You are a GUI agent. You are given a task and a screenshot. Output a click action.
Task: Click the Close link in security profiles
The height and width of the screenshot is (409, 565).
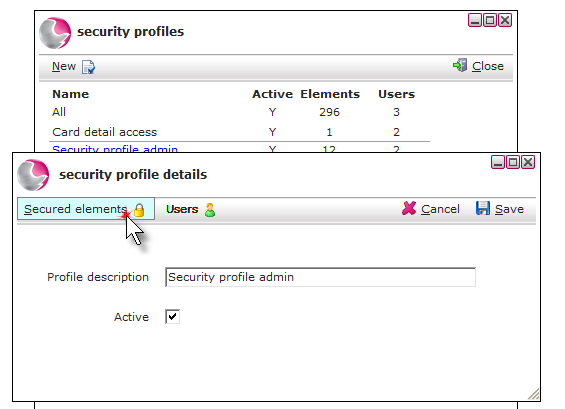pos(488,66)
